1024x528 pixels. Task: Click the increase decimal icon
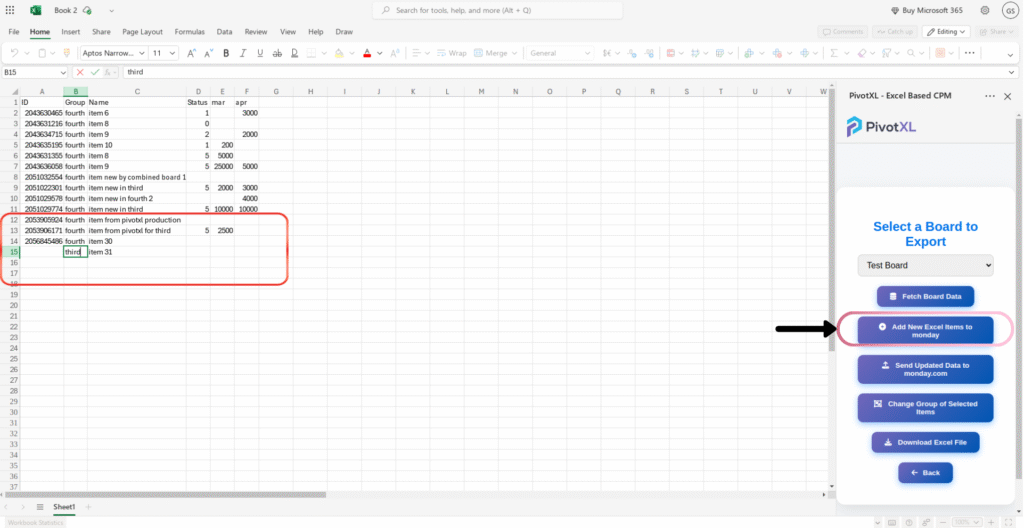pos(649,53)
